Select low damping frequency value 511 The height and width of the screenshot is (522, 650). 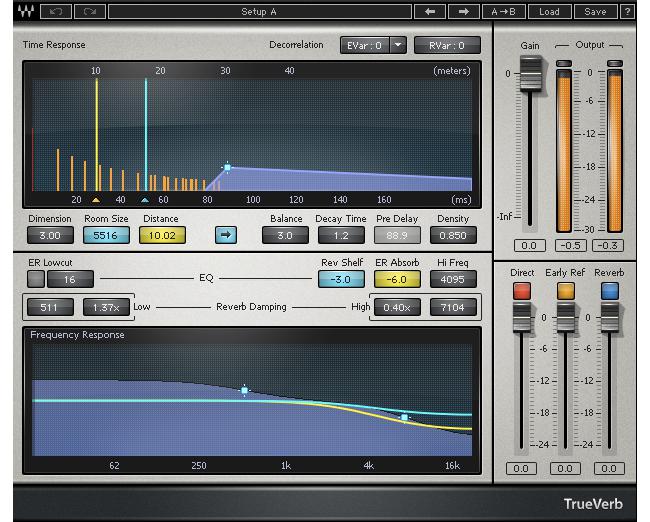(x=50, y=307)
